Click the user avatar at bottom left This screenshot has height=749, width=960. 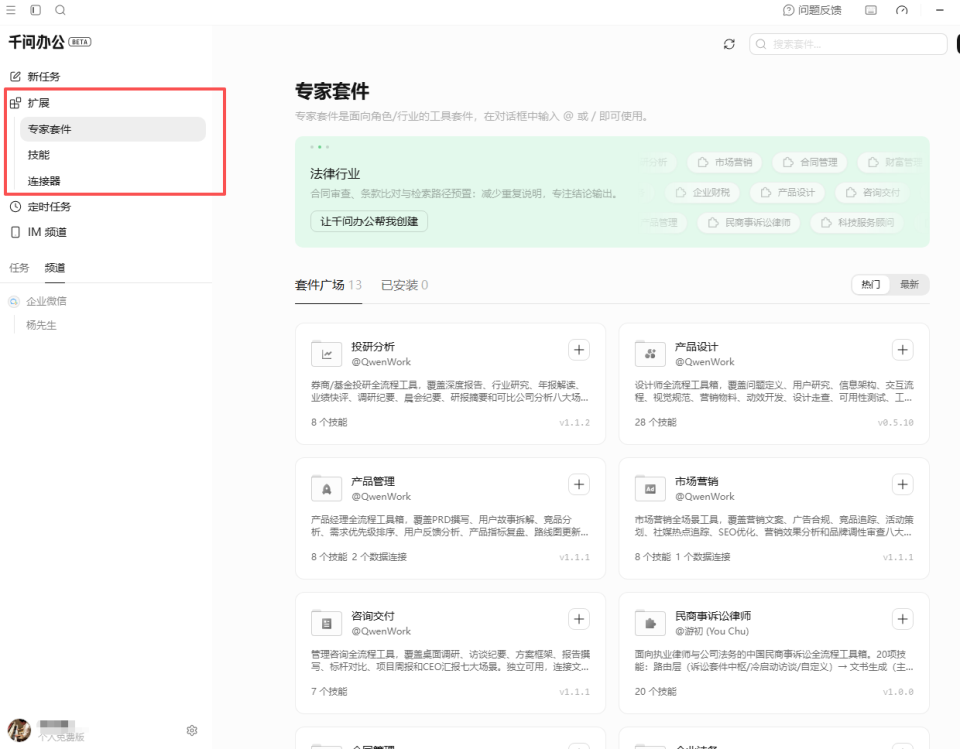19,730
